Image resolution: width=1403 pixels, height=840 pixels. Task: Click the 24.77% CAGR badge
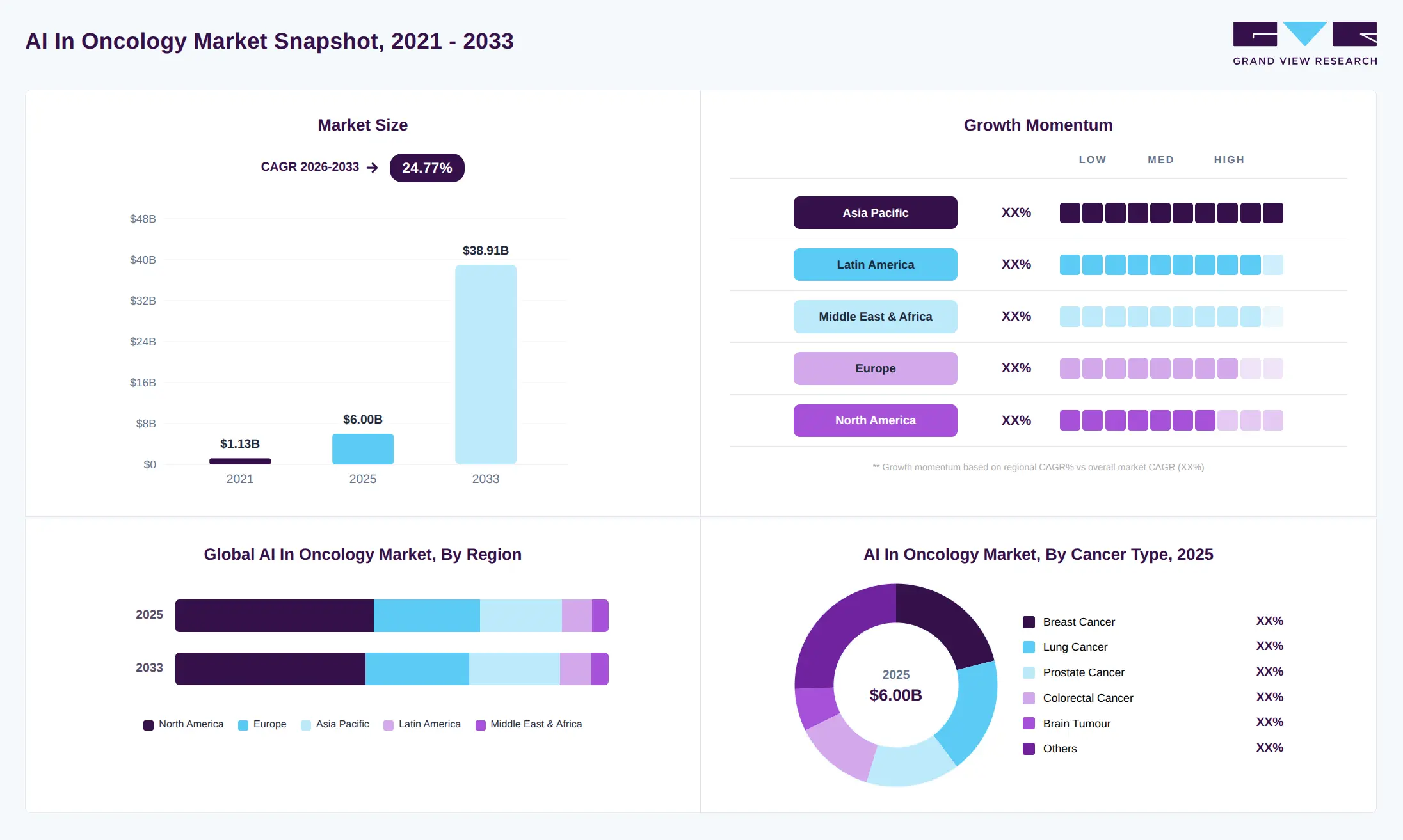click(x=427, y=168)
